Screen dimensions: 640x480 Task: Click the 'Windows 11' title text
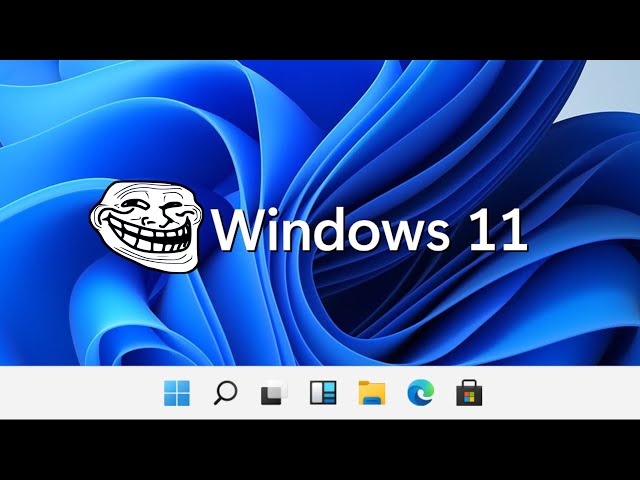click(x=370, y=230)
